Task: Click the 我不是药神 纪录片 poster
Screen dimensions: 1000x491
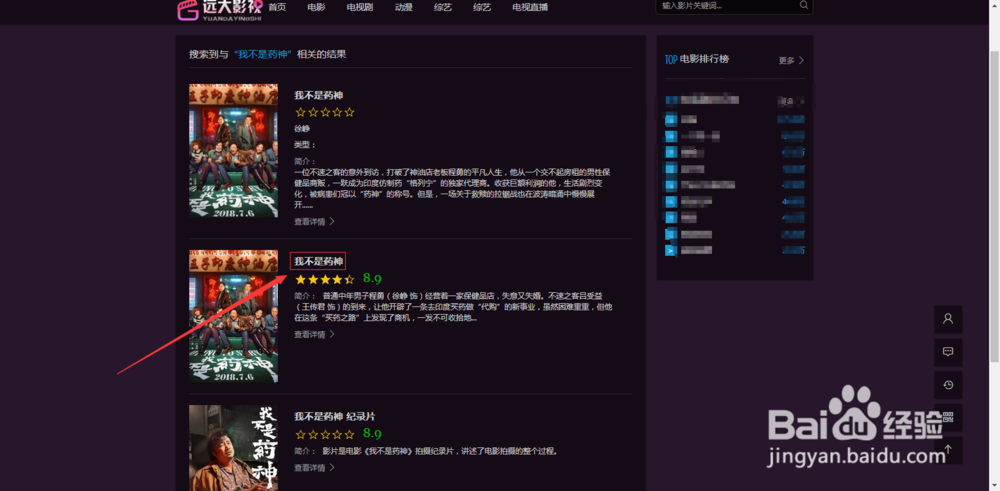Action: pos(233,448)
